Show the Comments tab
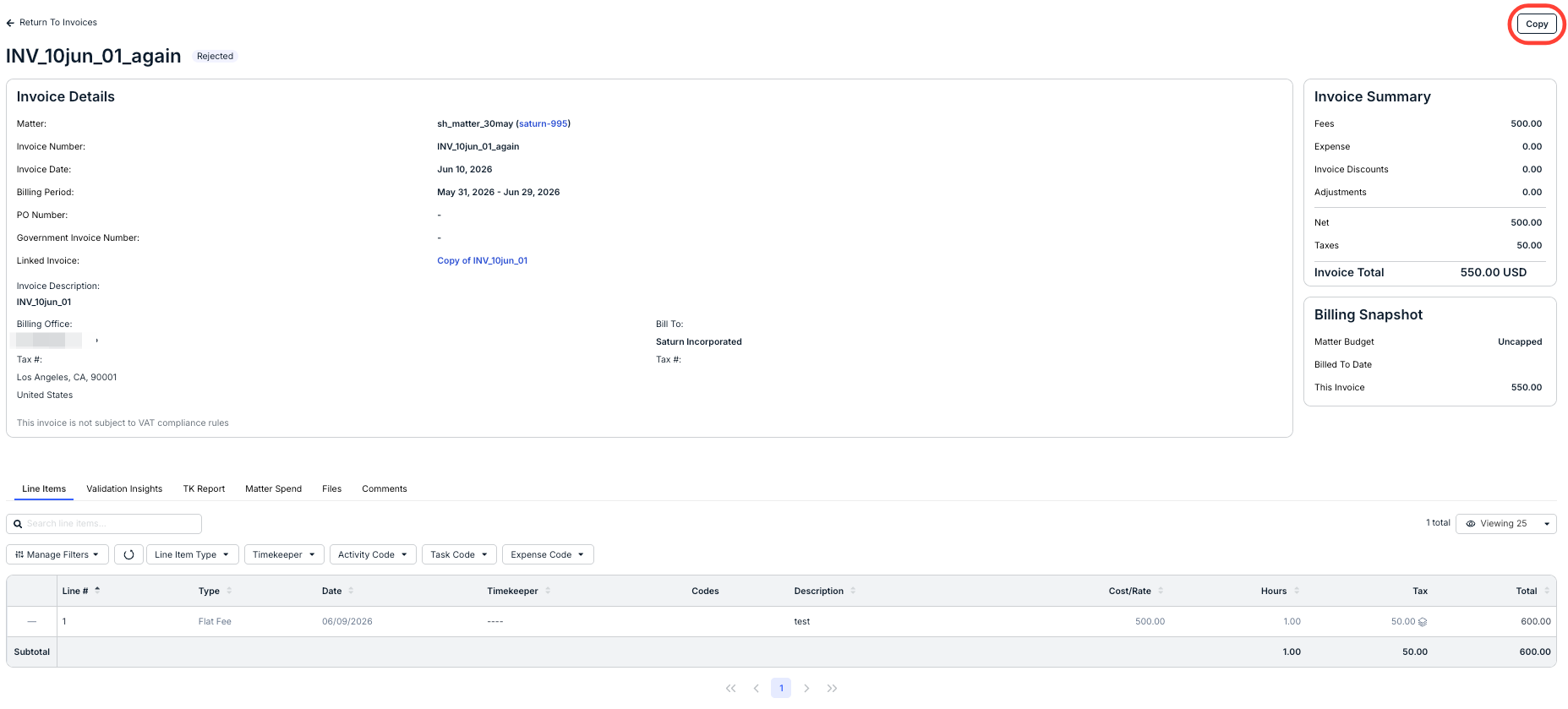This screenshot has height=709, width=1568. pos(385,488)
